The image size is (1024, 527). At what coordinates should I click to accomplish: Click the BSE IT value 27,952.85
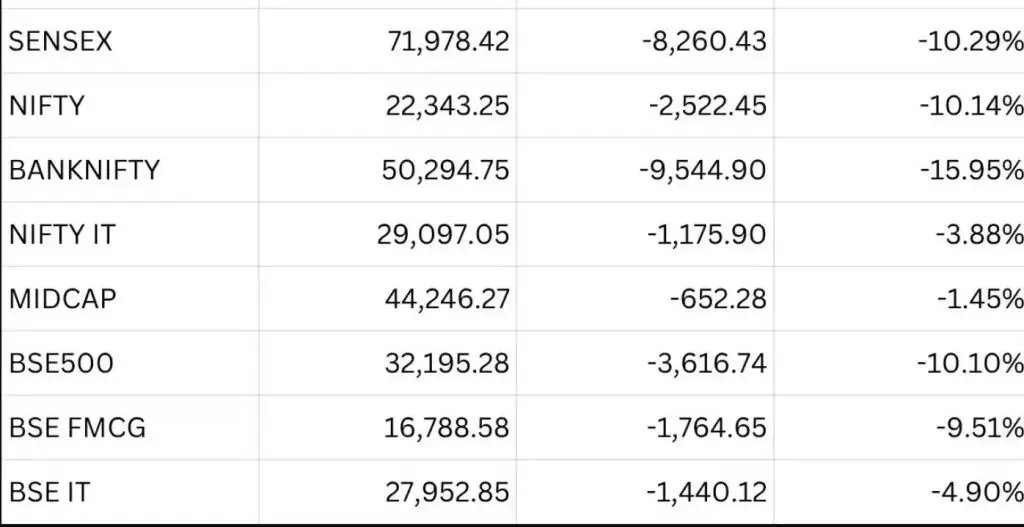point(447,492)
